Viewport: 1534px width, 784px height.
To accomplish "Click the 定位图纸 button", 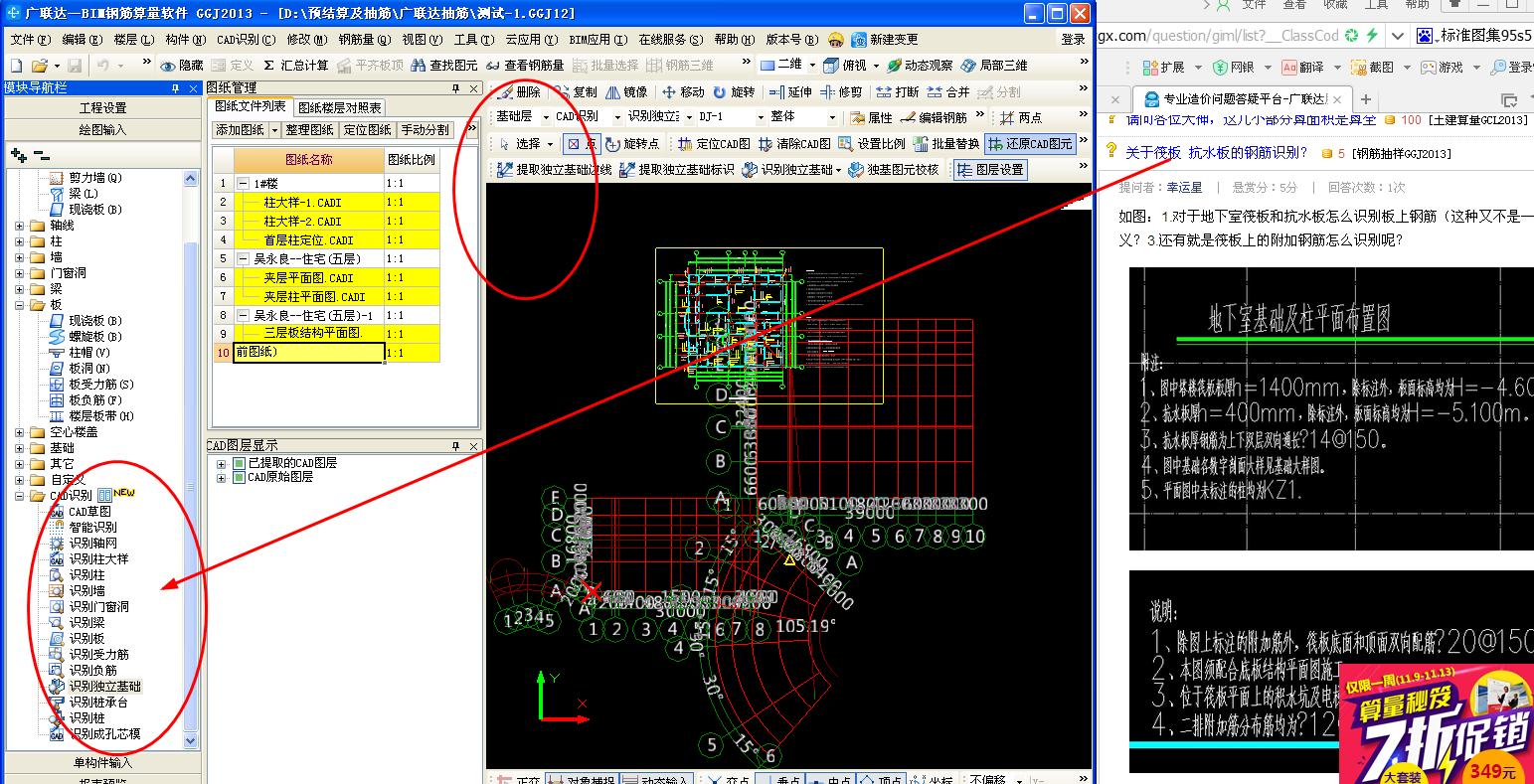I will (x=367, y=130).
